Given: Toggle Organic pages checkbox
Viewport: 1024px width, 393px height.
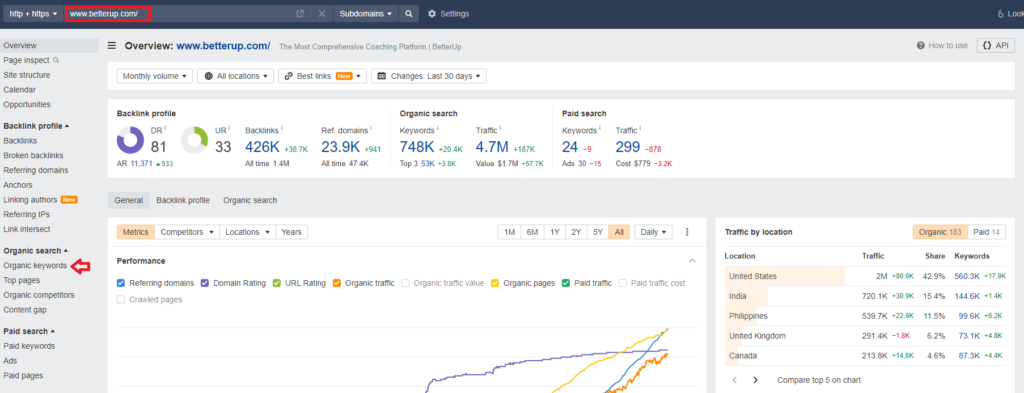Looking at the screenshot, I should click(496, 283).
